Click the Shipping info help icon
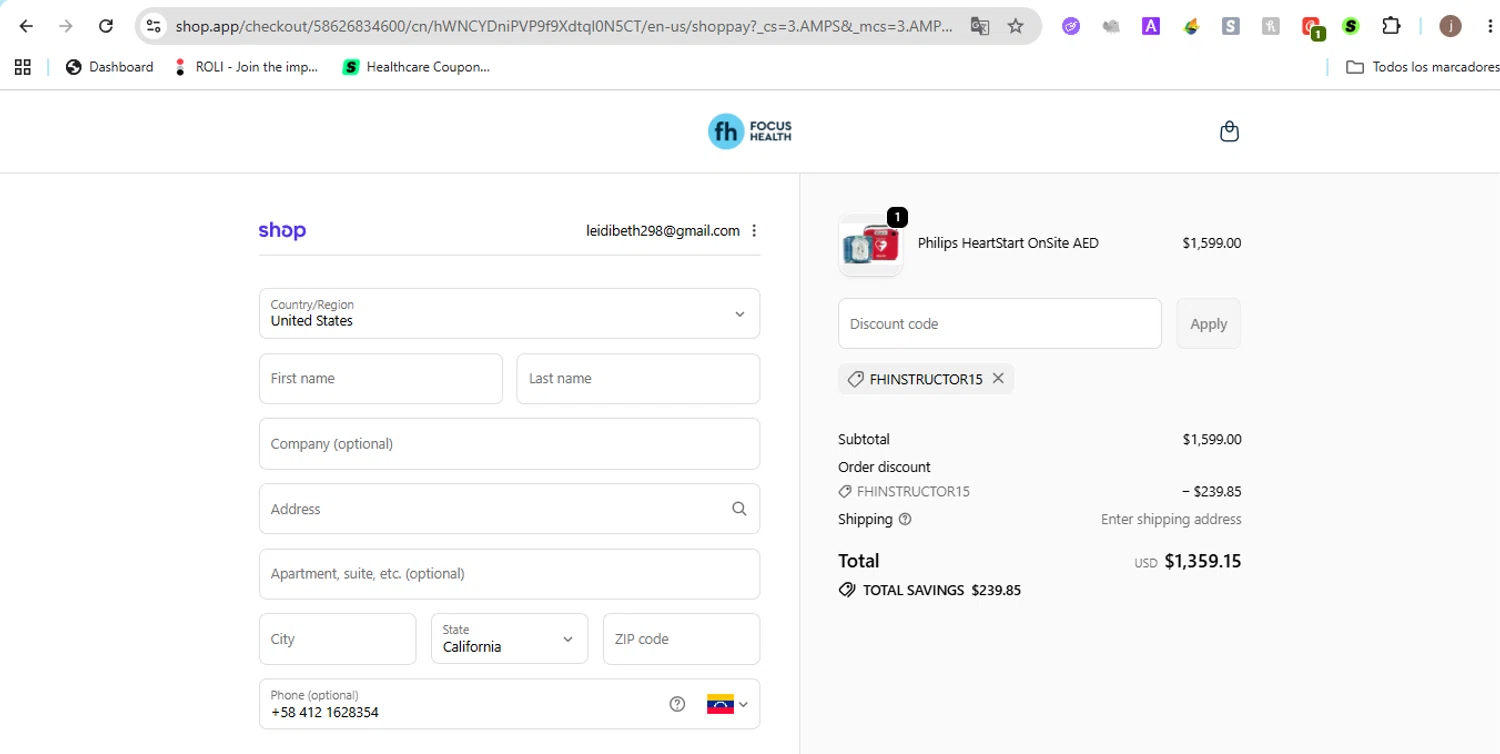This screenshot has height=754, width=1500. point(905,520)
